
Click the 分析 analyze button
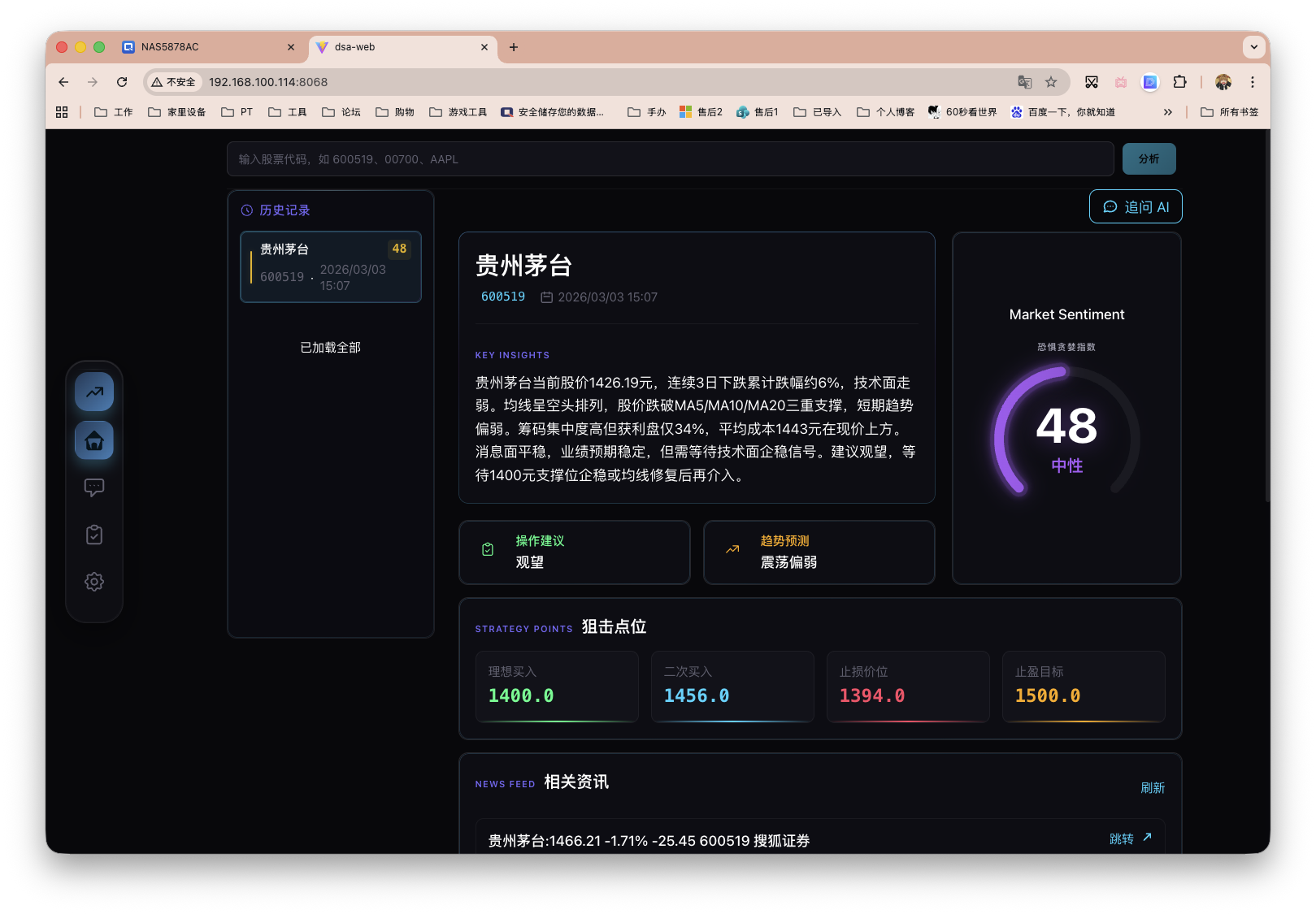[x=1149, y=158]
